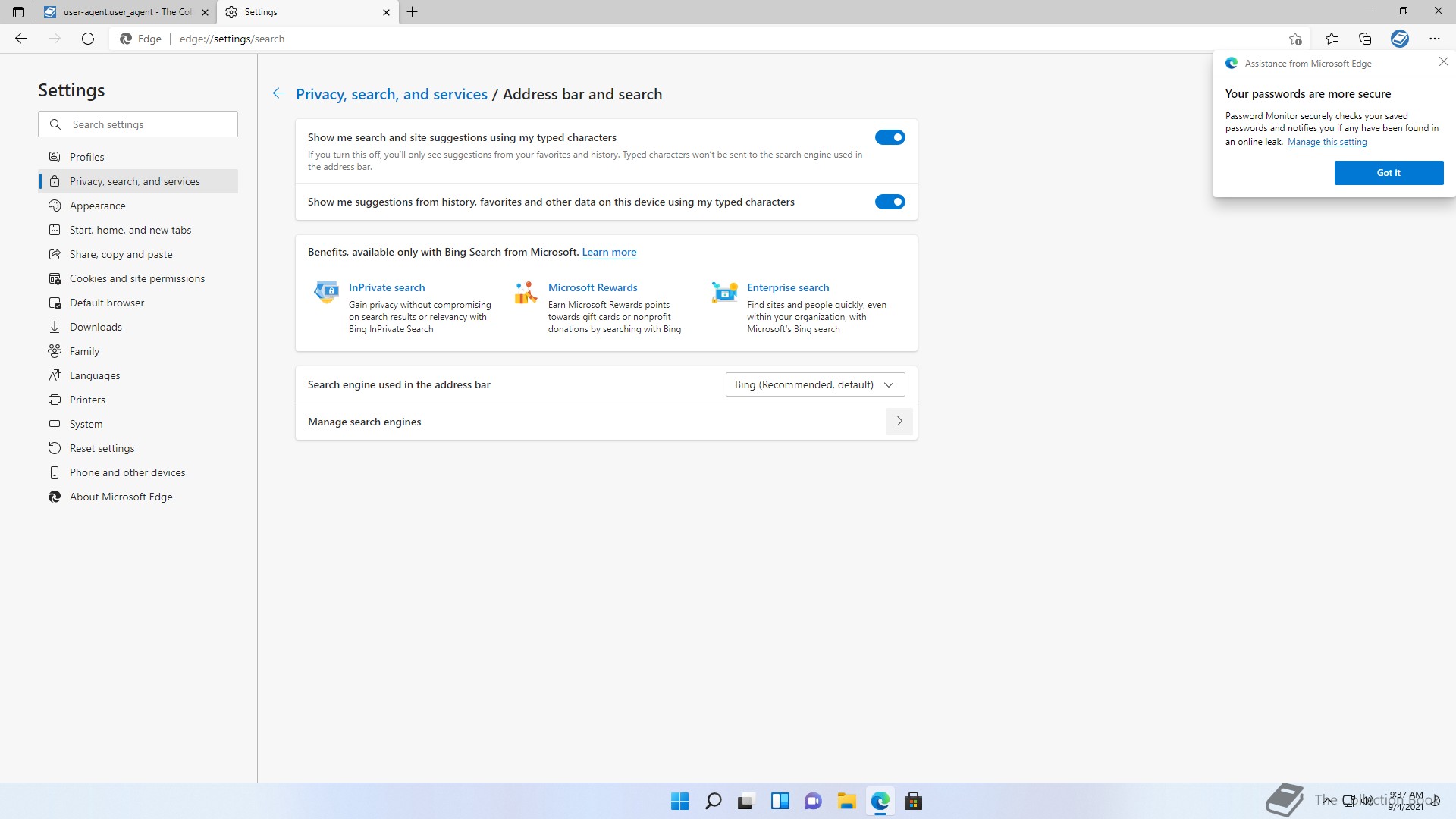Open Phone and other devices settings
Viewport: 1456px width, 819px height.
pos(138,472)
